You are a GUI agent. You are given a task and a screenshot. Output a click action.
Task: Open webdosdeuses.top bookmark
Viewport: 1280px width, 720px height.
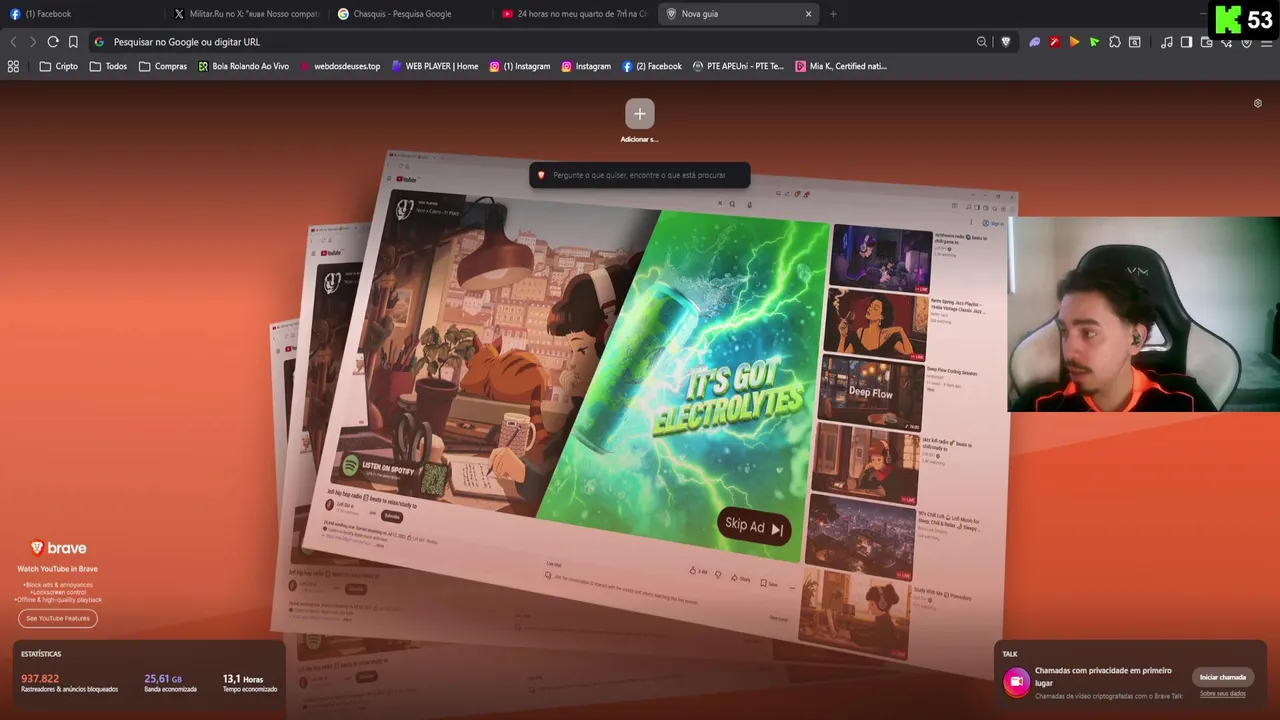340,66
